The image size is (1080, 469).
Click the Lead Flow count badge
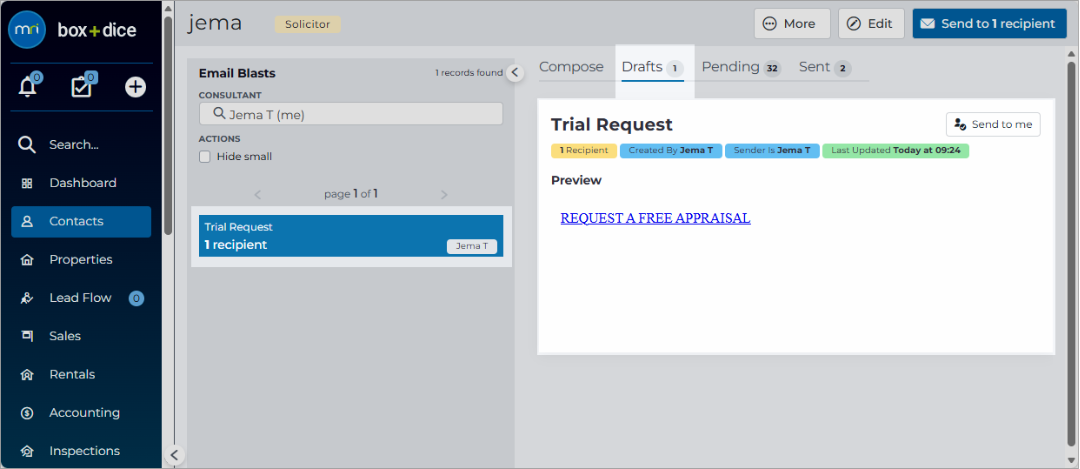136,298
